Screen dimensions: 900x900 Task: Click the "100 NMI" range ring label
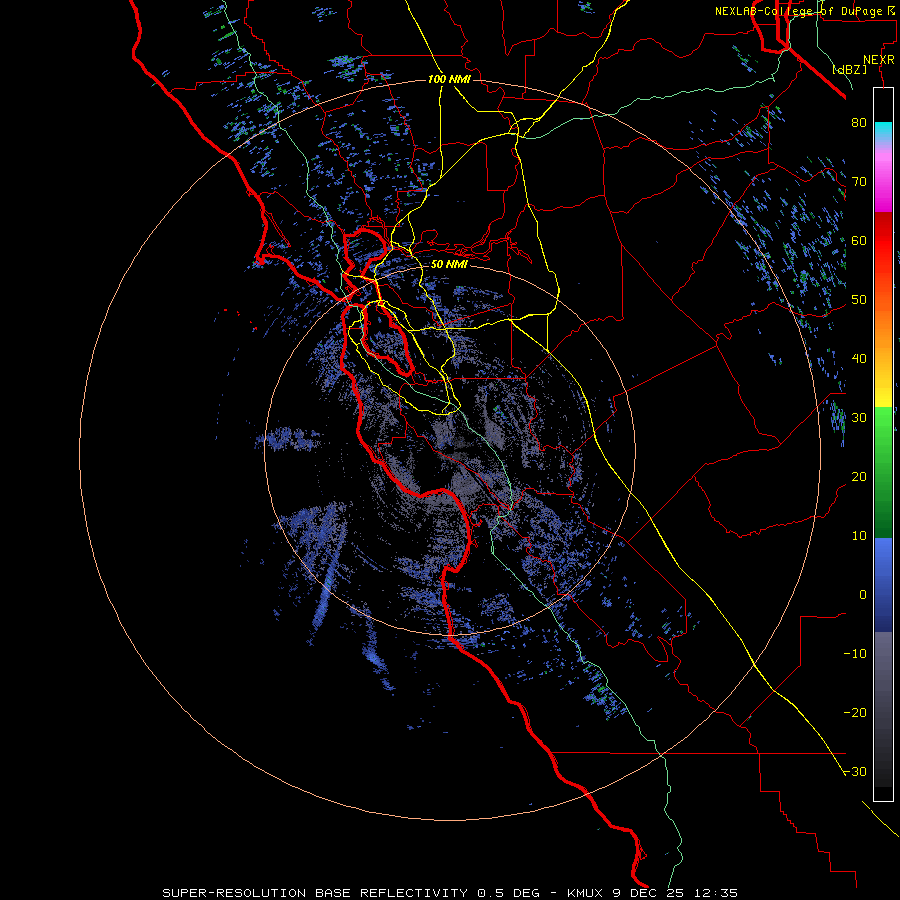449,79
